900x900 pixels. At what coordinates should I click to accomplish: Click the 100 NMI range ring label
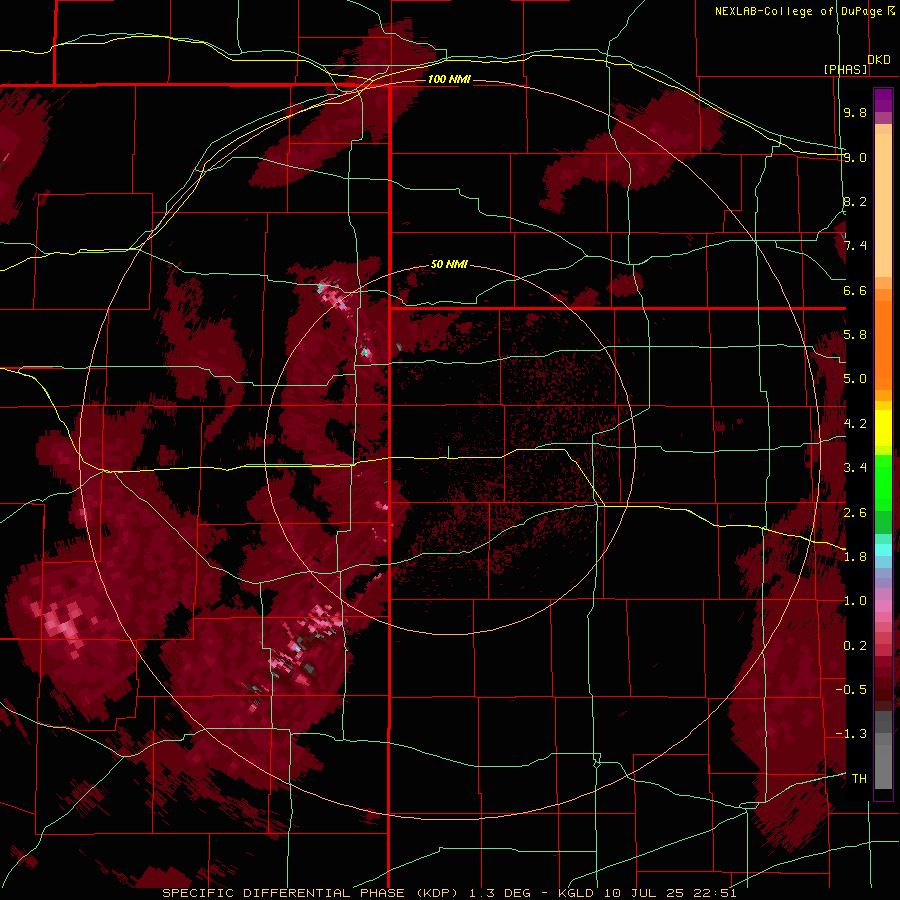(x=449, y=79)
